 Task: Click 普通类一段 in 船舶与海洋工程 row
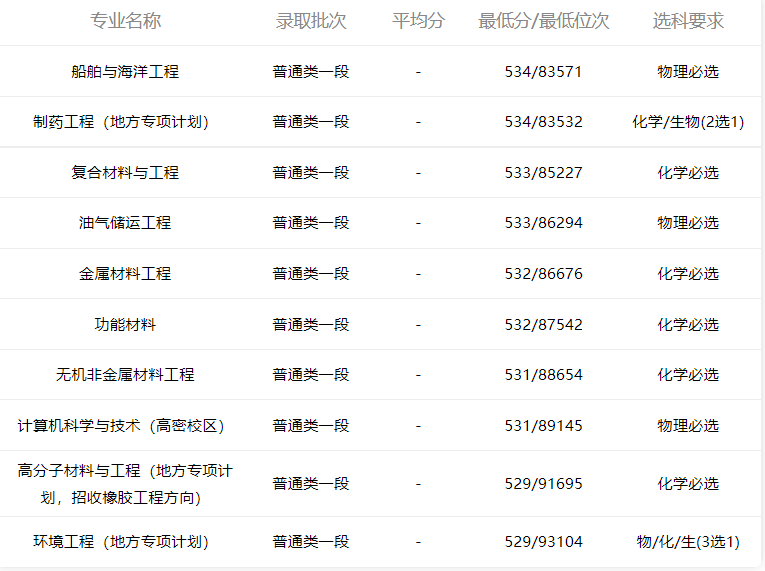tap(311, 72)
